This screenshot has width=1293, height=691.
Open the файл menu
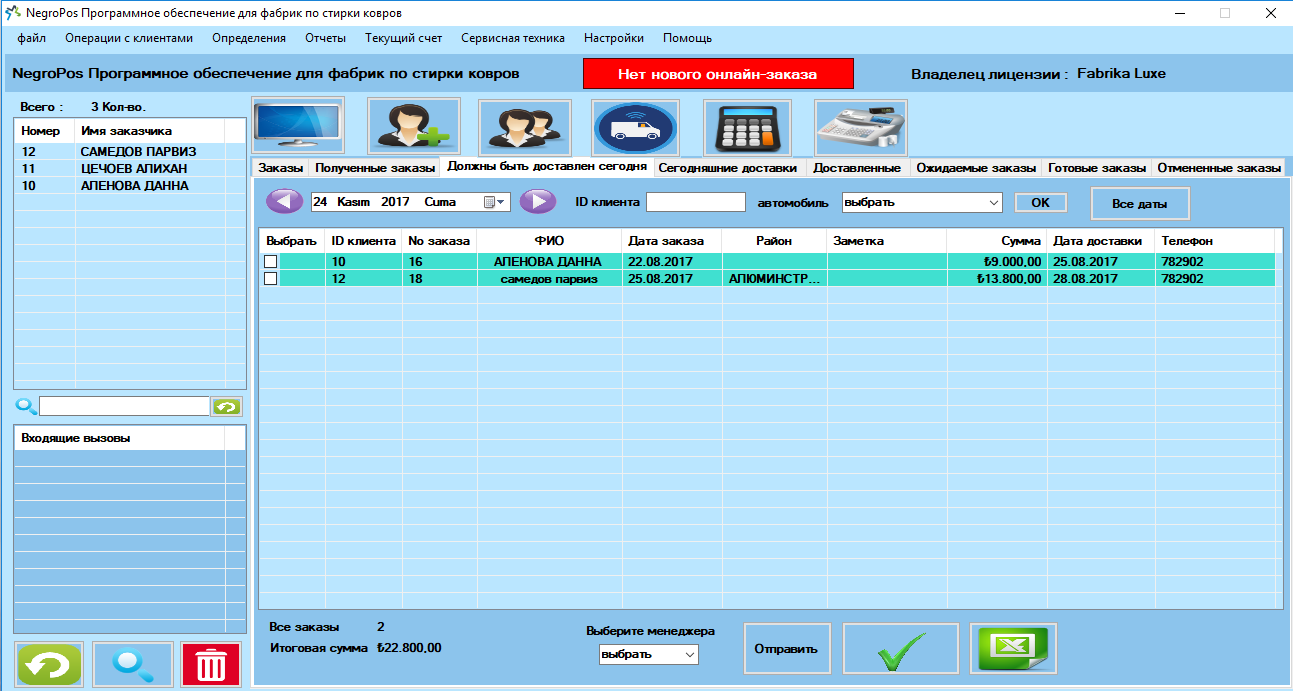(32, 38)
